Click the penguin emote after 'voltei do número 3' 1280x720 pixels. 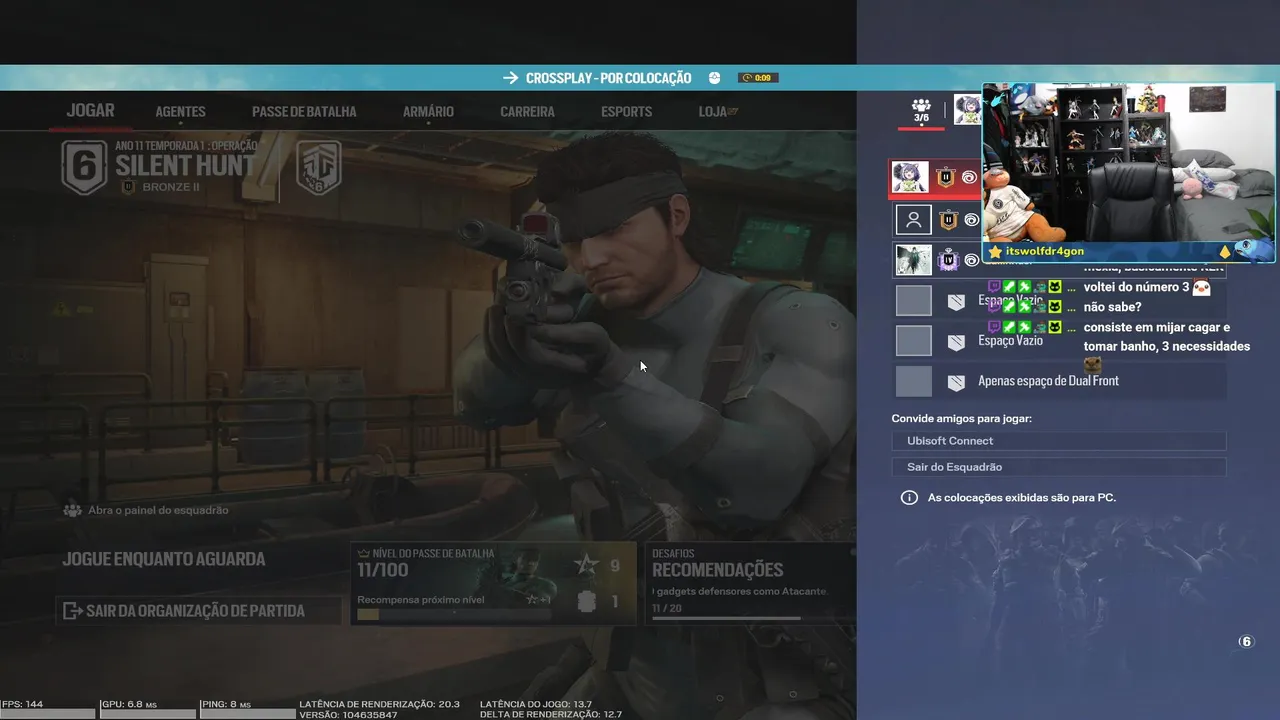[1202, 288]
